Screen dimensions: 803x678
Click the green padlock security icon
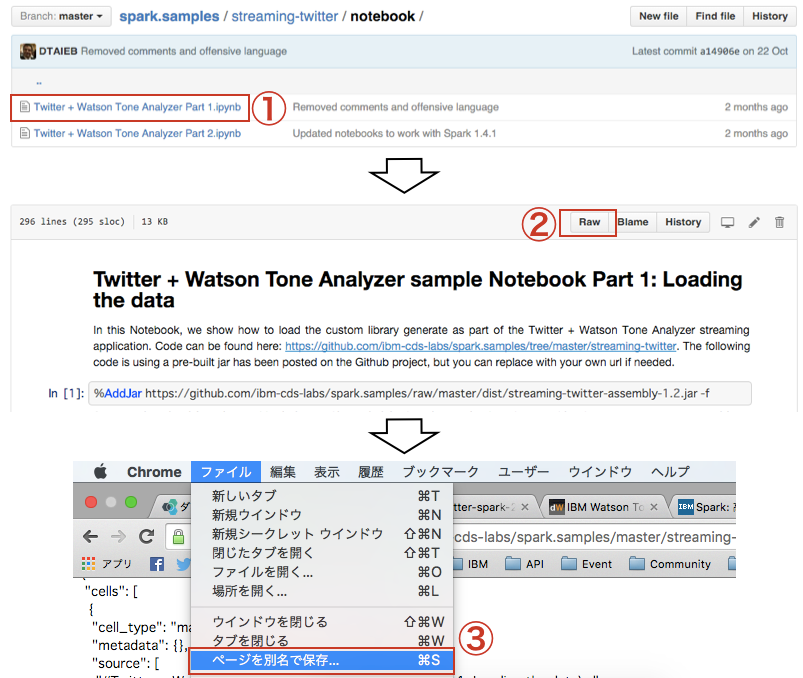[178, 537]
